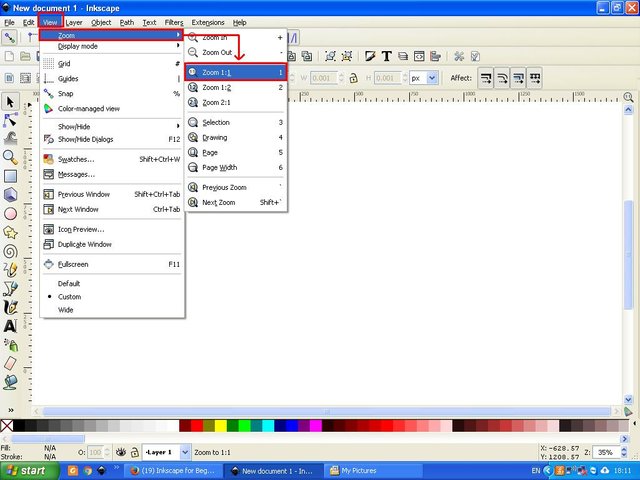Toggle width-height ratio lock
This screenshot has height=480, width=640.
[353, 78]
